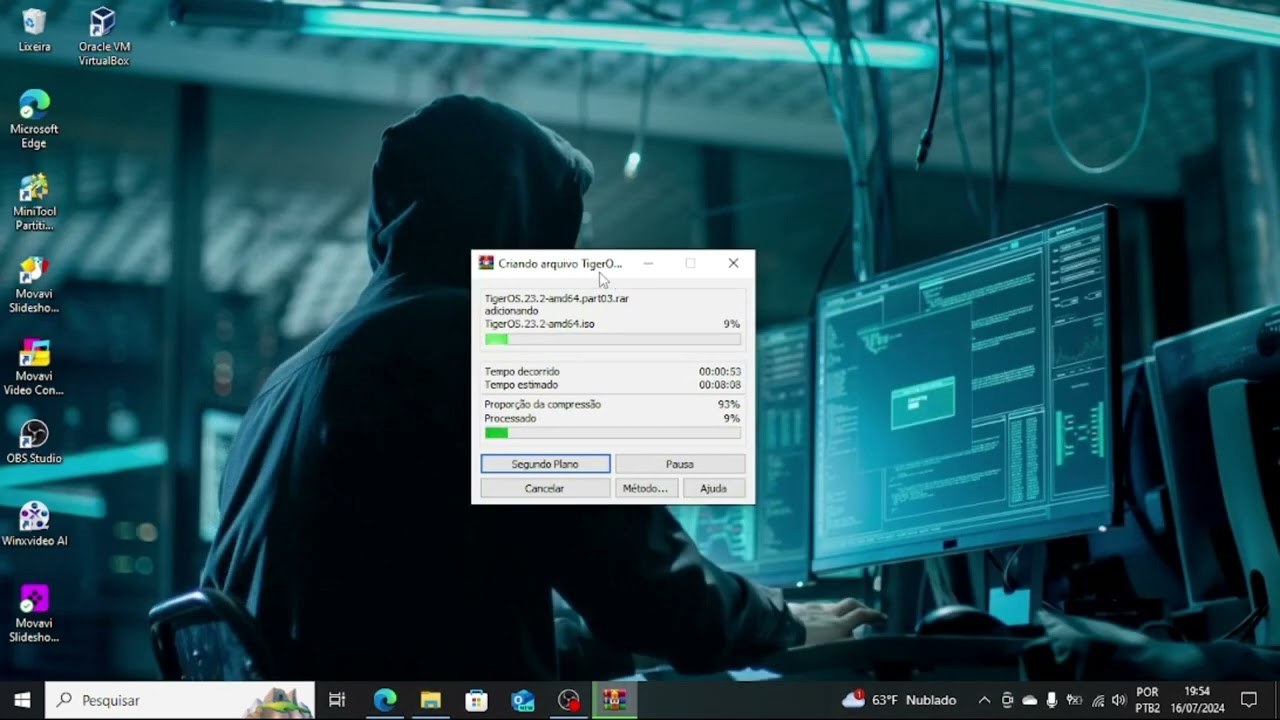
Task: Open Microsoft Store from the taskbar
Action: tap(477, 700)
